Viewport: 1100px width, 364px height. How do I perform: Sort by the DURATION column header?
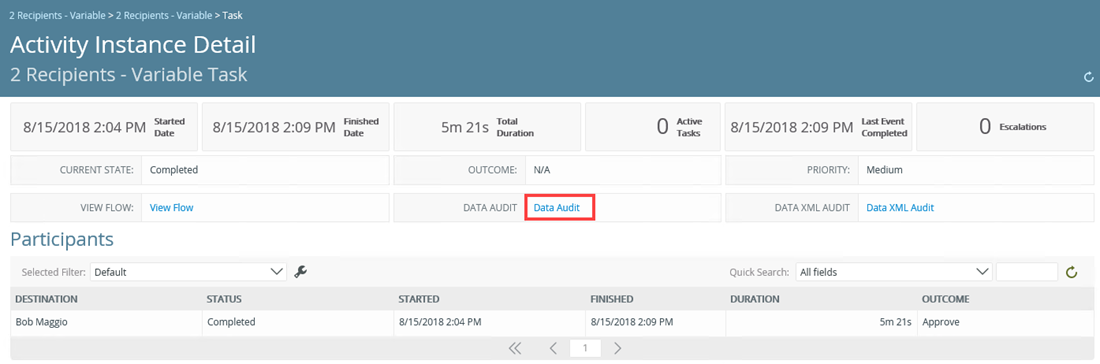(755, 299)
